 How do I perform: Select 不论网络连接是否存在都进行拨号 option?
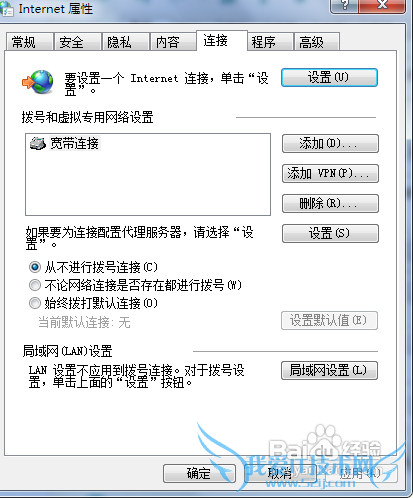pyautogui.click(x=35, y=285)
